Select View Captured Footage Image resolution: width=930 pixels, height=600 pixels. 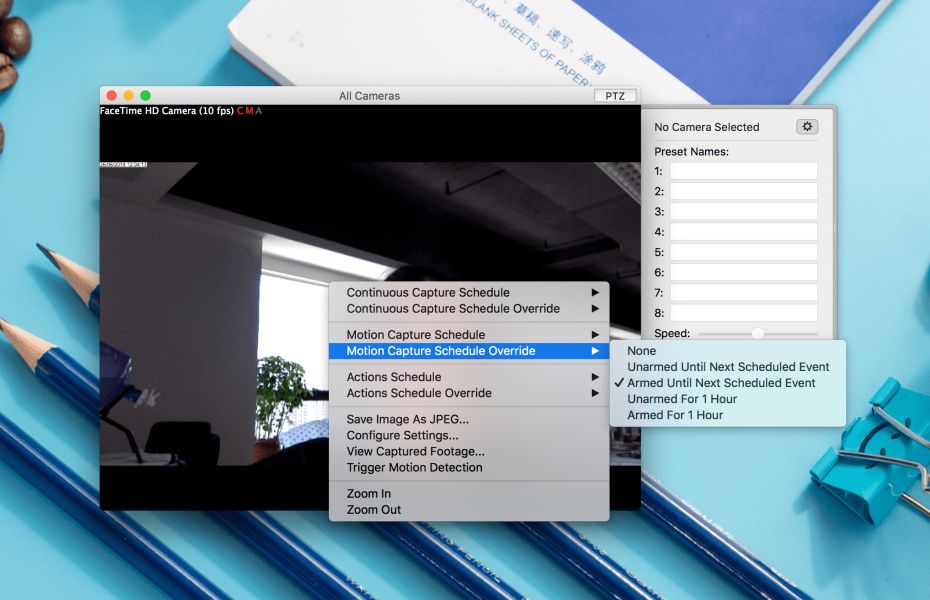469,451
